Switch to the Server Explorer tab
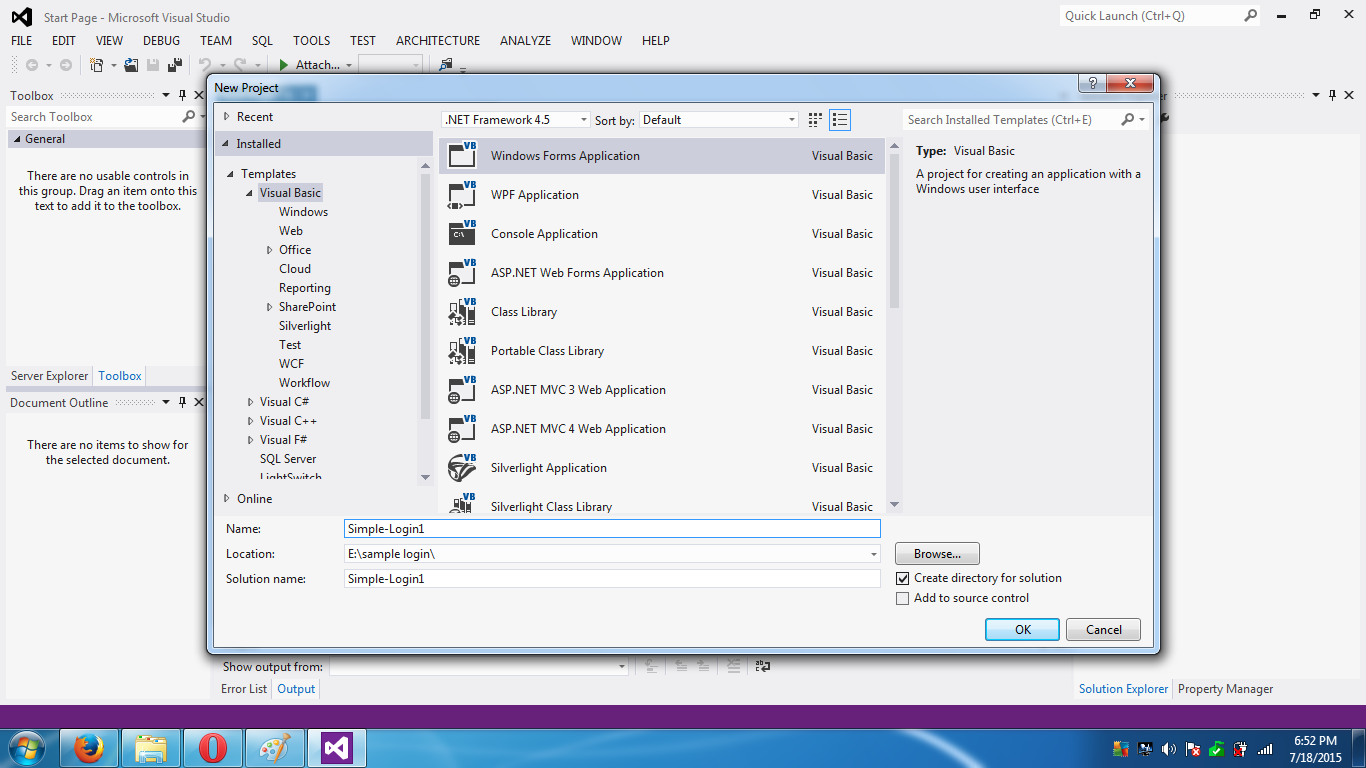Viewport: 1366px width, 768px height. point(50,376)
